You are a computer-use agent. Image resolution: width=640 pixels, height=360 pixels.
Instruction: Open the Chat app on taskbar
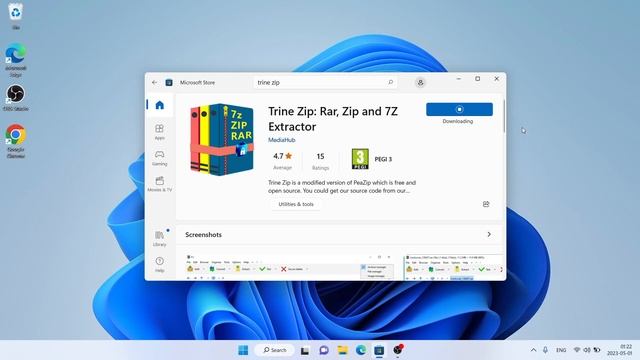point(324,350)
